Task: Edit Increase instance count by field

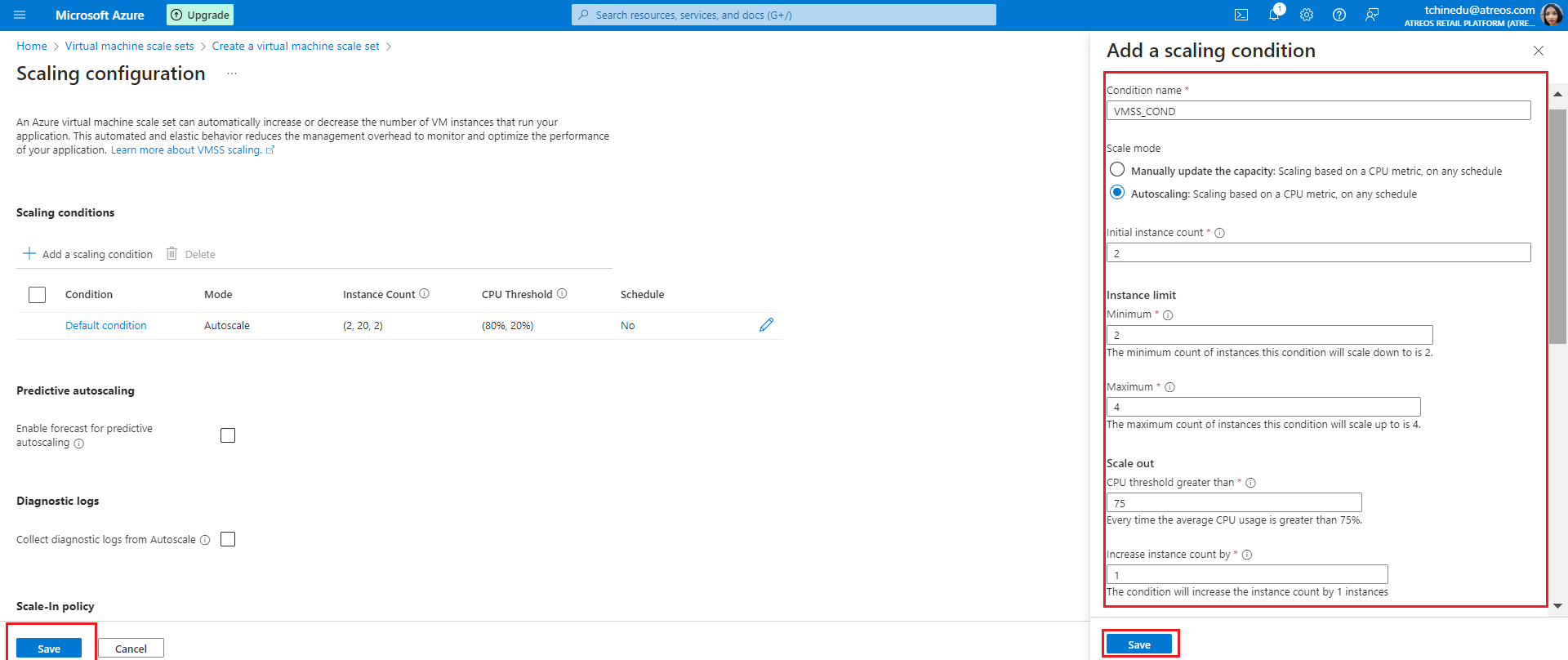Action: coord(1247,575)
